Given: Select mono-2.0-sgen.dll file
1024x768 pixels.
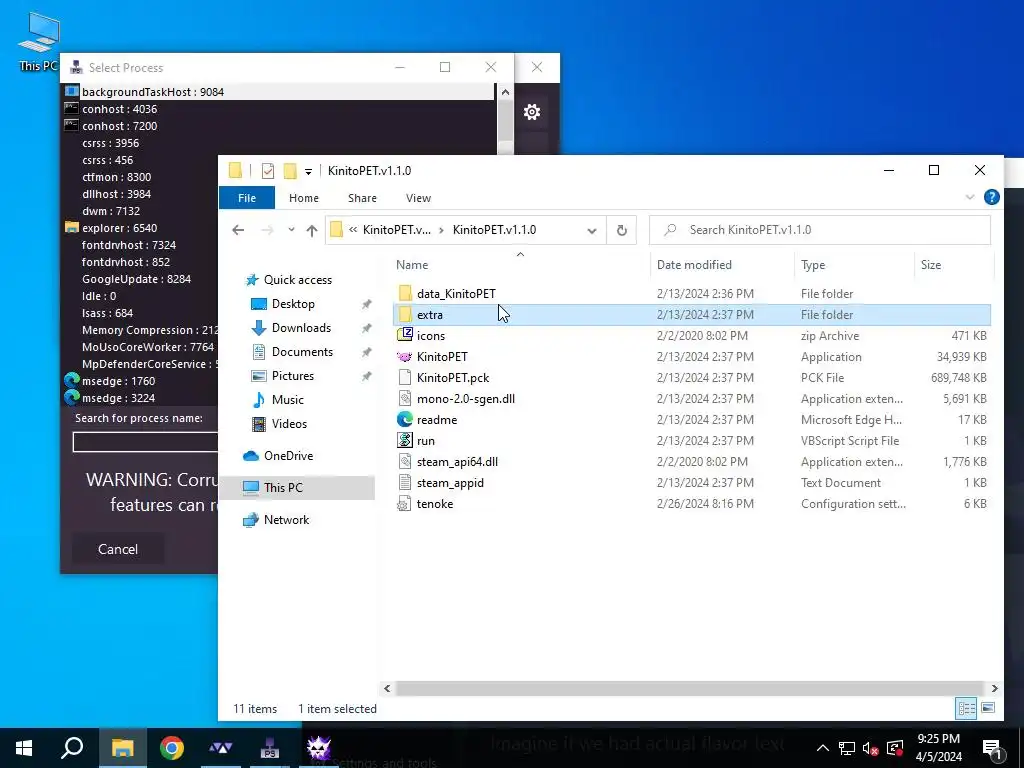Looking at the screenshot, I should point(466,398).
